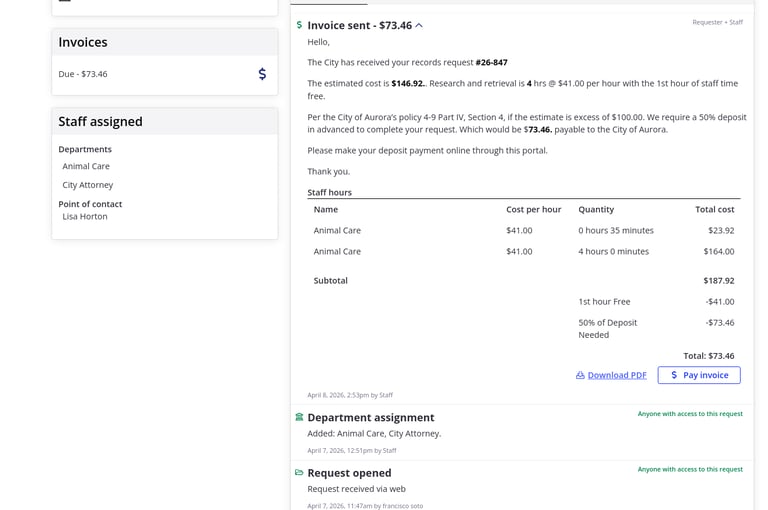Click request number #26-847 in the message
The height and width of the screenshot is (510, 768).
(491, 62)
